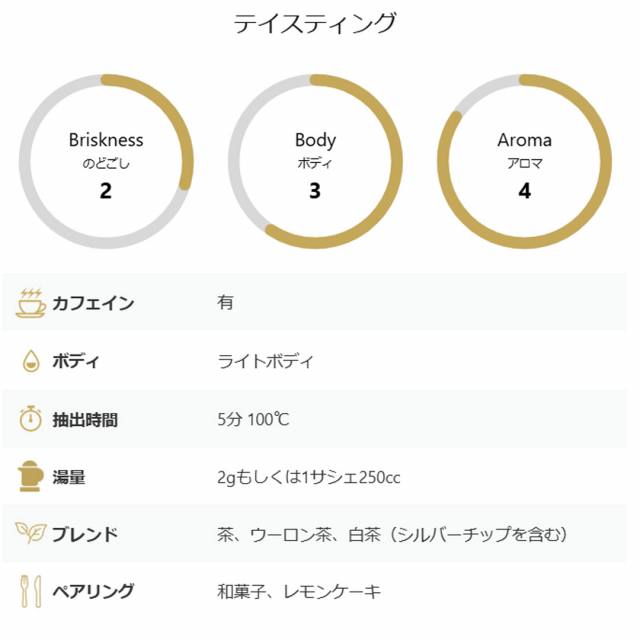Click the 5分 100℃ extraction value
The height and width of the screenshot is (640, 640).
pyautogui.click(x=253, y=419)
